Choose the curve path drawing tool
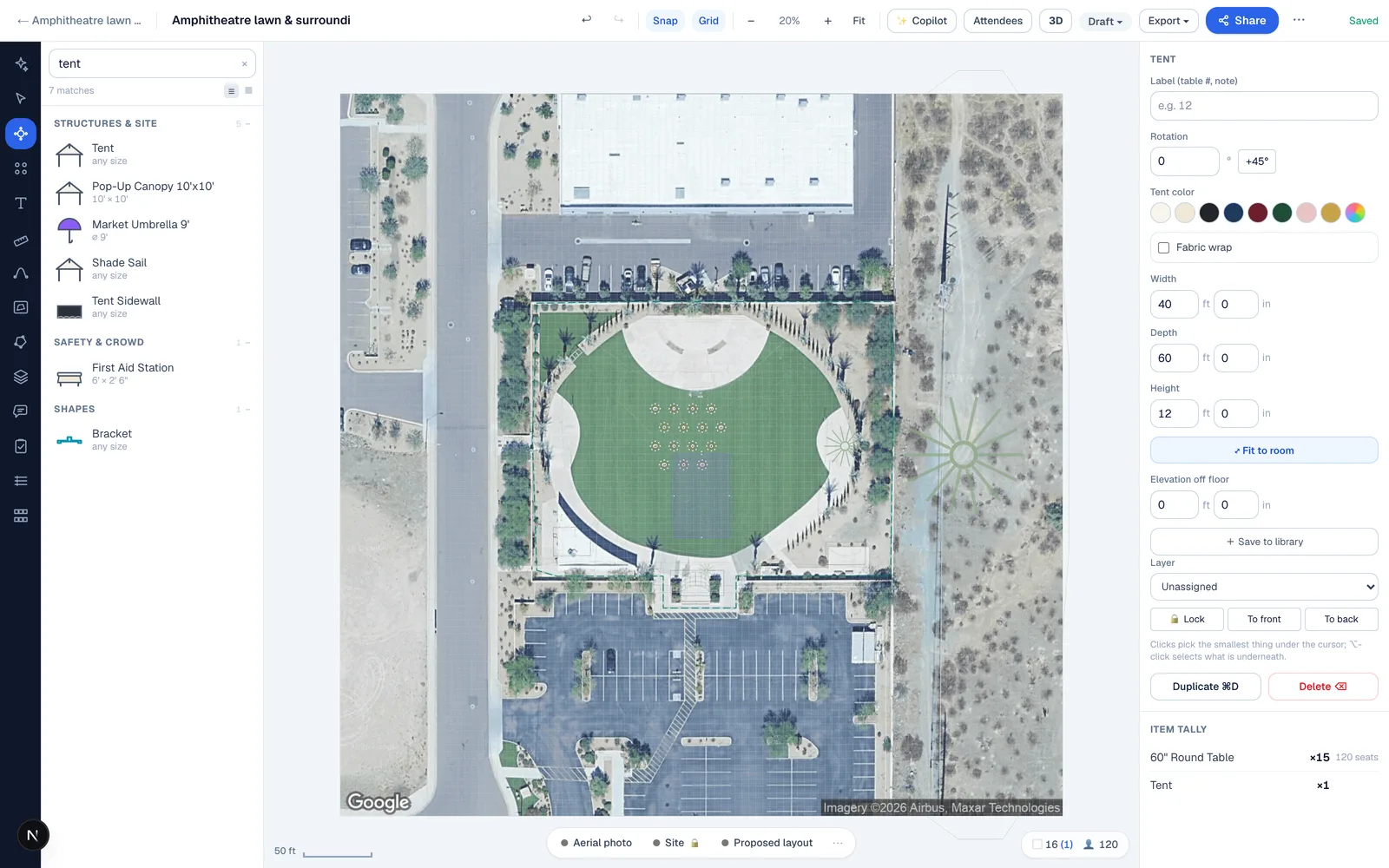Viewport: 1389px width, 868px height. pyautogui.click(x=21, y=273)
